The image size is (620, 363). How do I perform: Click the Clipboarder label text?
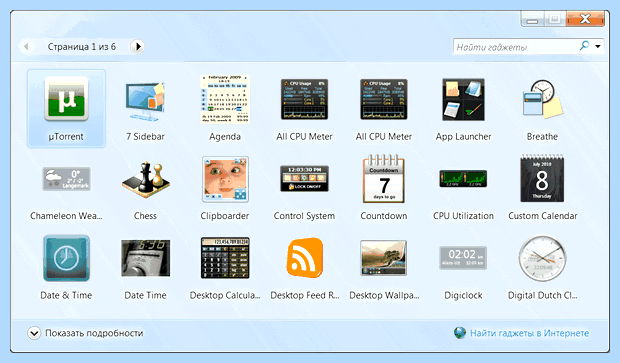pyautogui.click(x=225, y=216)
